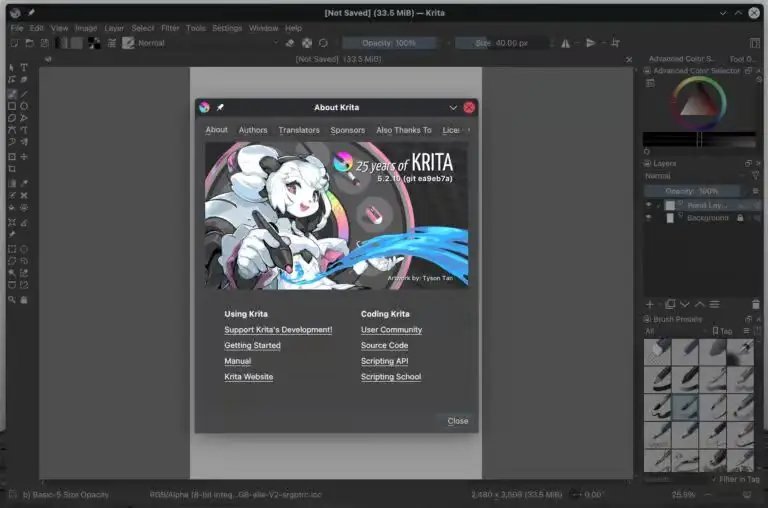Toggle horizontal mirror tool
The image size is (768, 508).
(566, 43)
